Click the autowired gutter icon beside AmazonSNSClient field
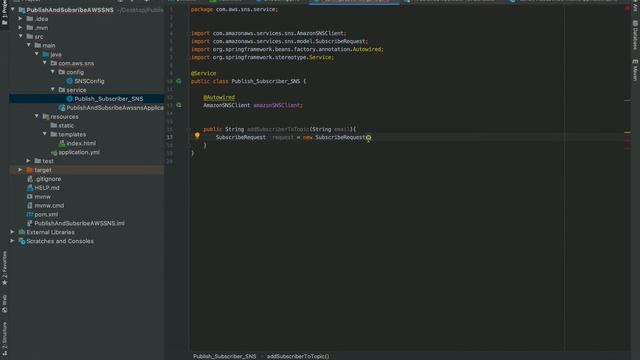 point(179,105)
